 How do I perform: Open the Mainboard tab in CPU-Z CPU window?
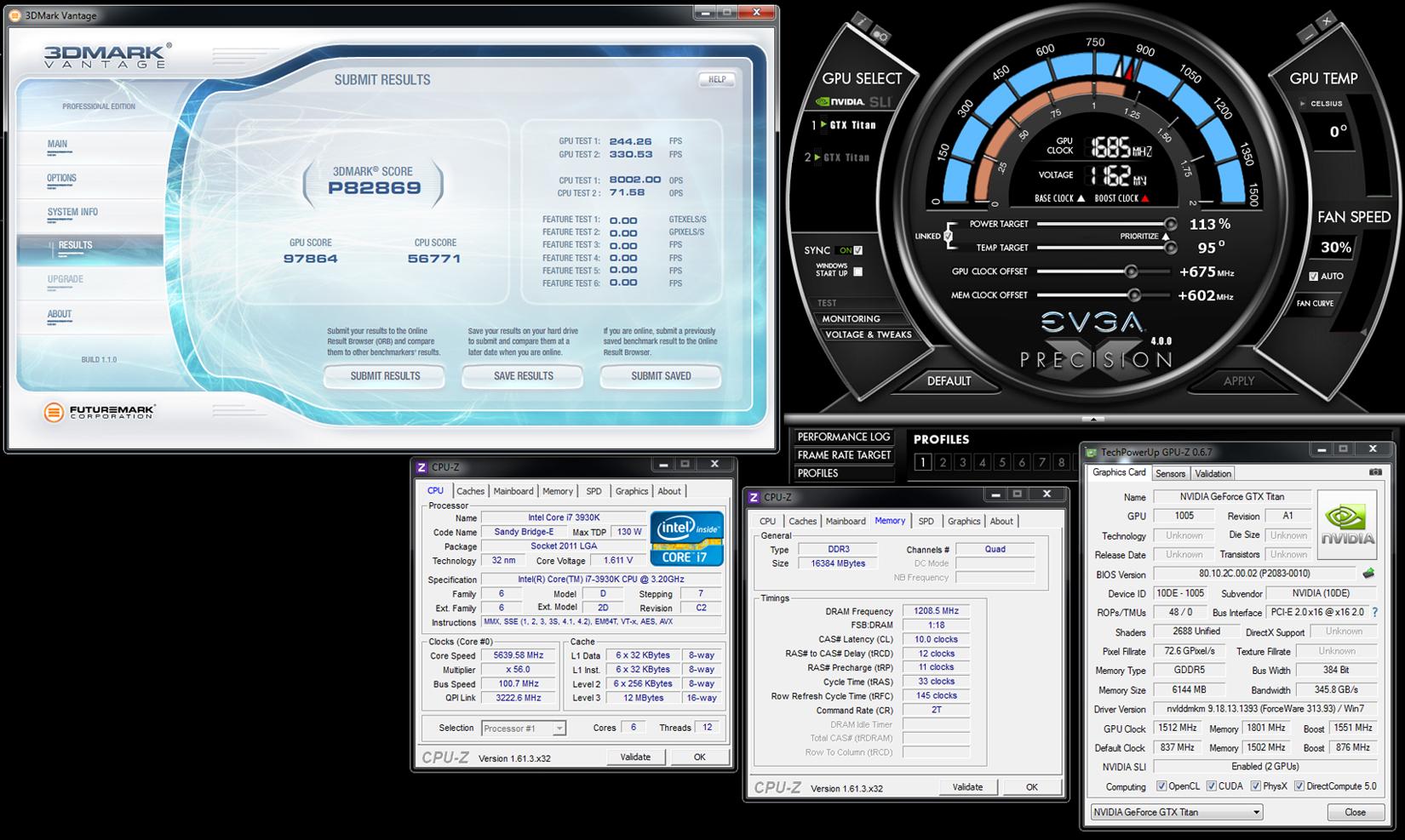point(513,491)
